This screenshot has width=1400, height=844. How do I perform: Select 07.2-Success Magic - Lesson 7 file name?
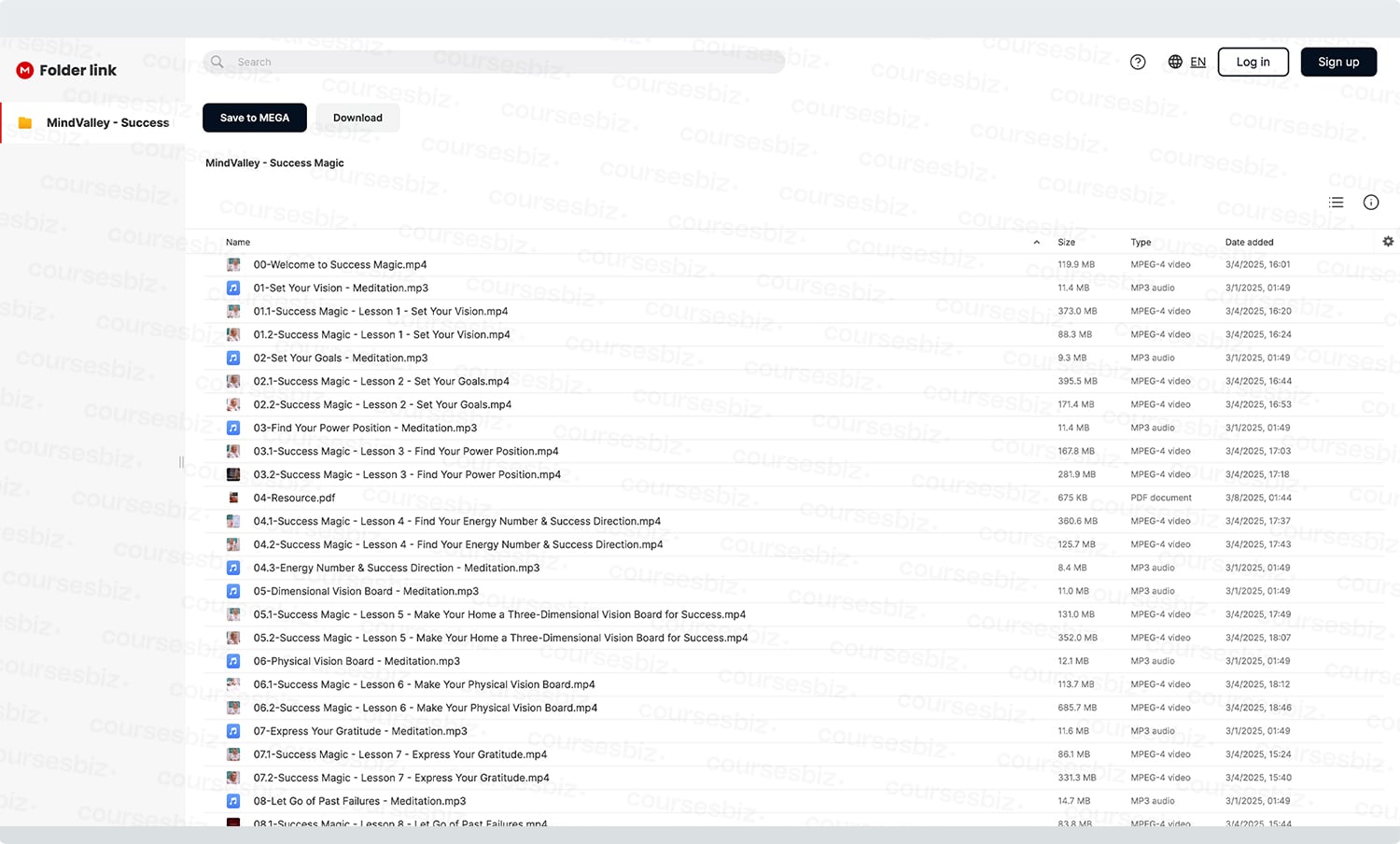point(401,778)
